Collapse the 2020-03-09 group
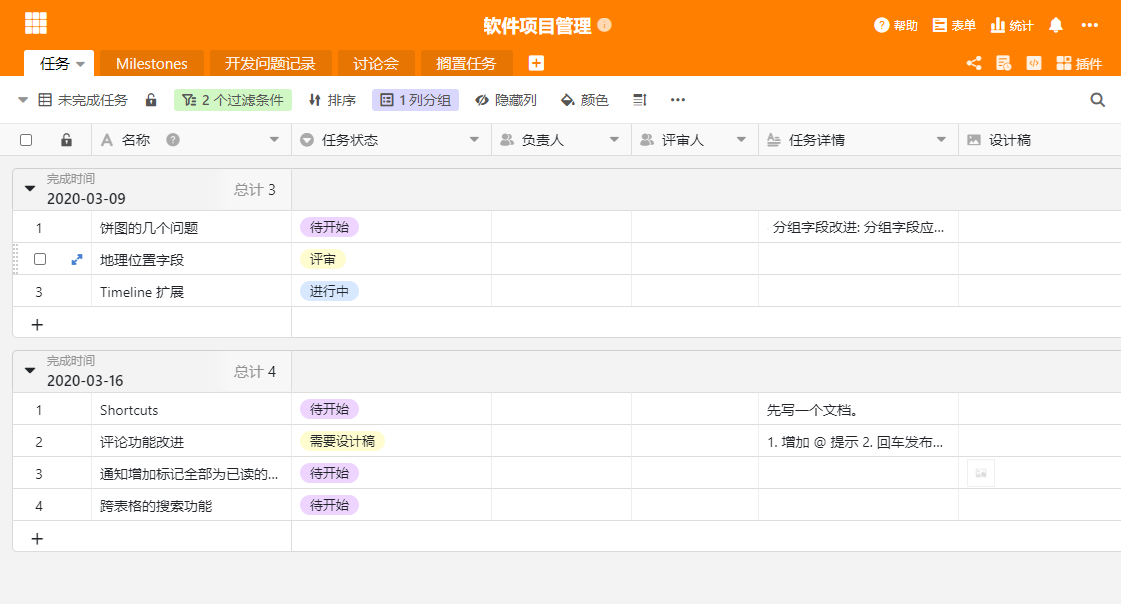Viewport: 1121px width, 604px height. coord(30,188)
